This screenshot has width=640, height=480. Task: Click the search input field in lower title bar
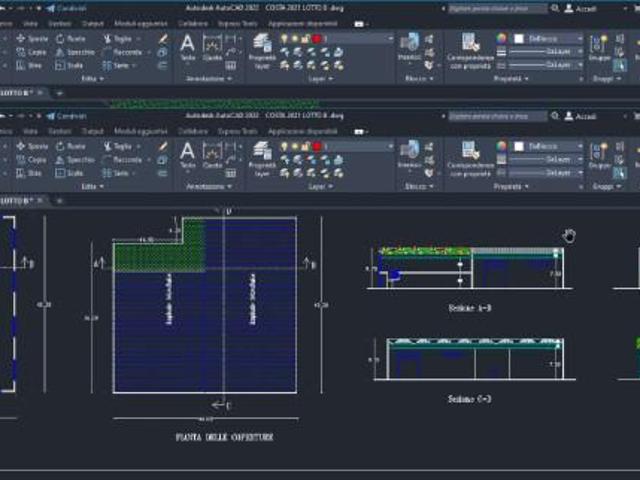click(498, 116)
